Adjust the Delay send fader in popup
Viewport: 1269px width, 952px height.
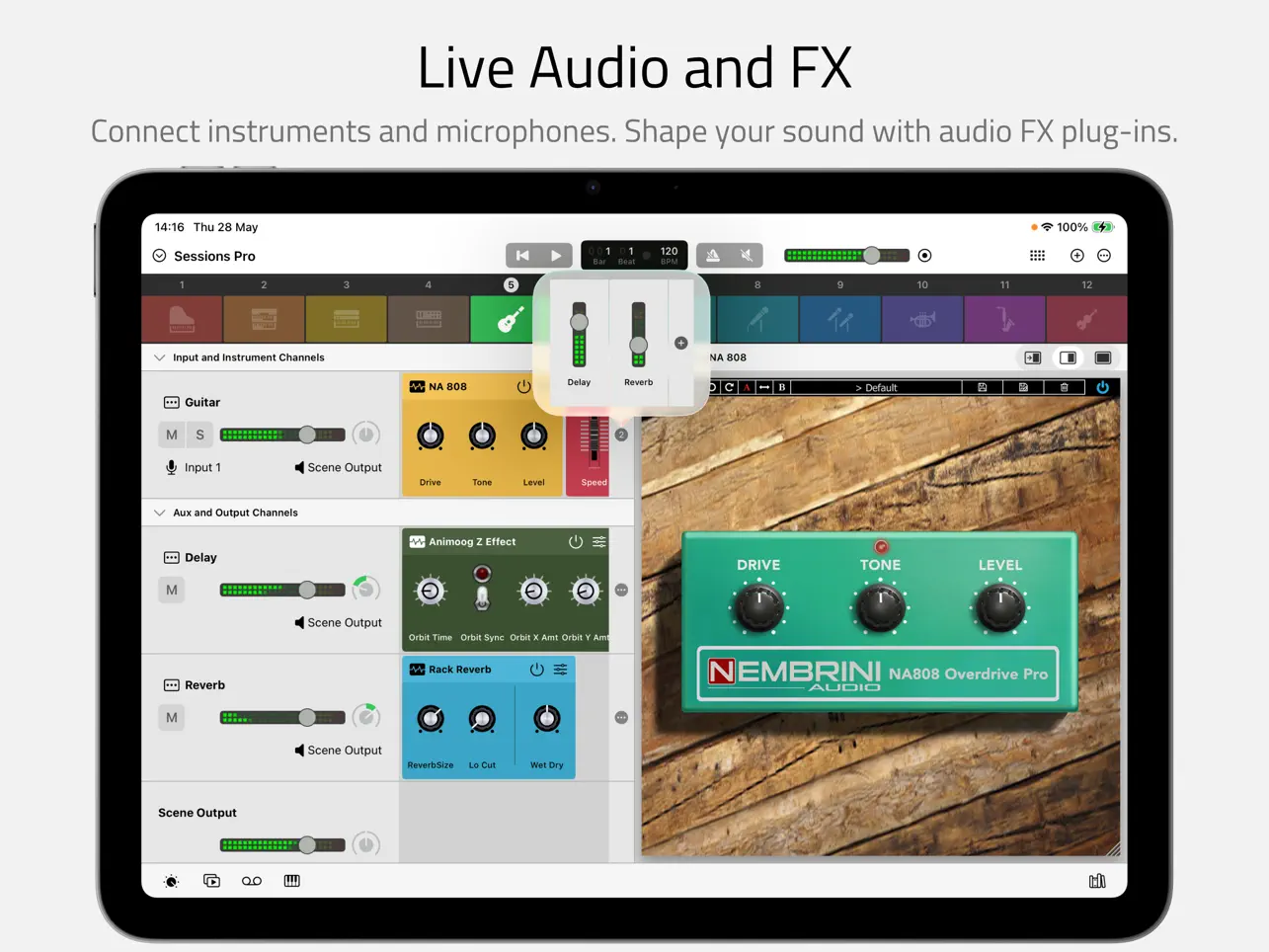pos(580,335)
